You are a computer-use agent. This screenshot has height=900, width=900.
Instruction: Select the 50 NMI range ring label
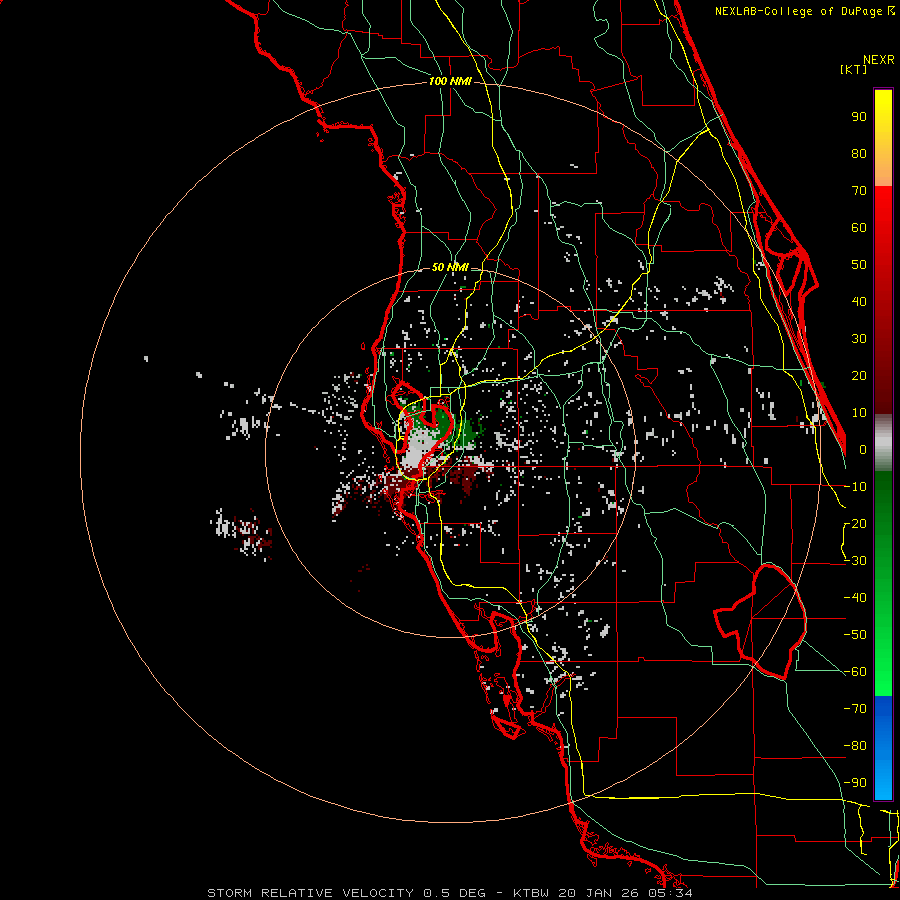pyautogui.click(x=449, y=267)
